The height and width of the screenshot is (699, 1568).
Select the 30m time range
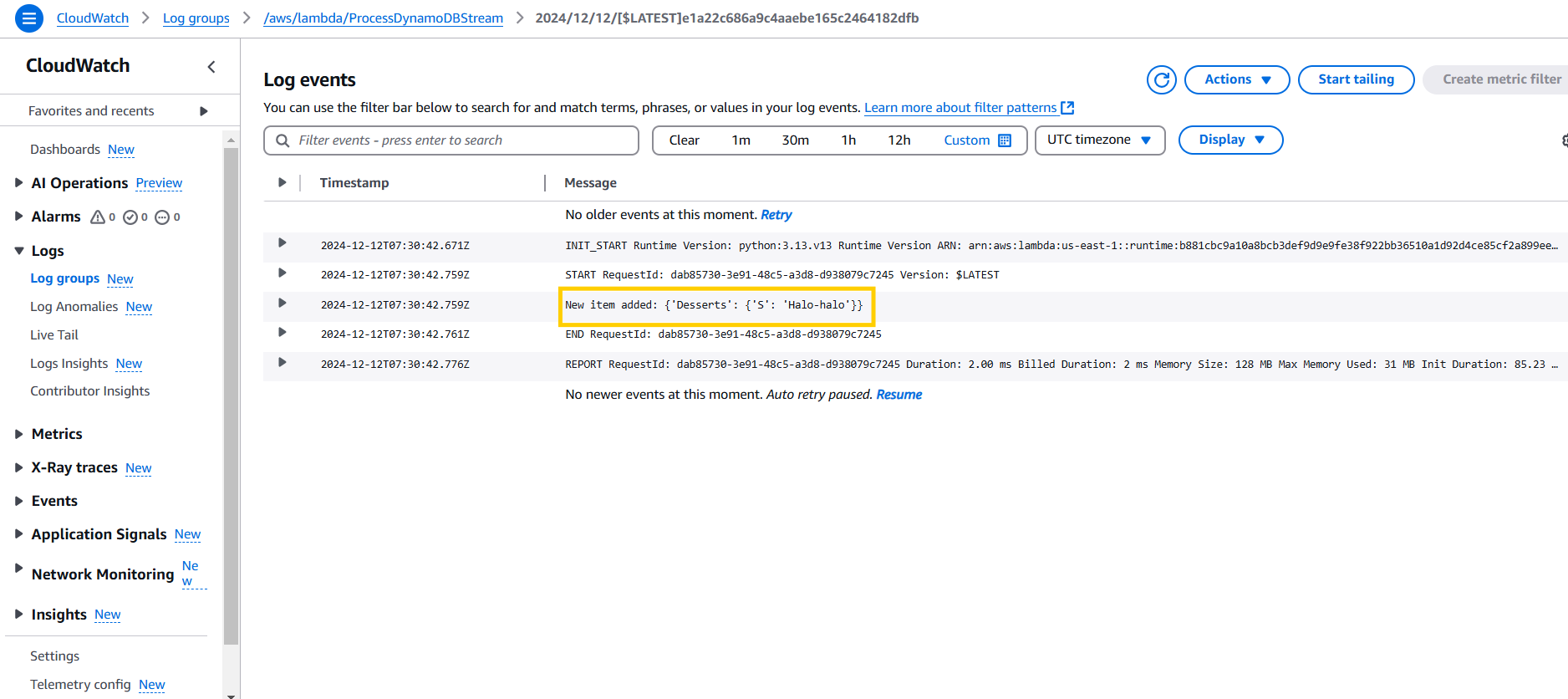(795, 140)
